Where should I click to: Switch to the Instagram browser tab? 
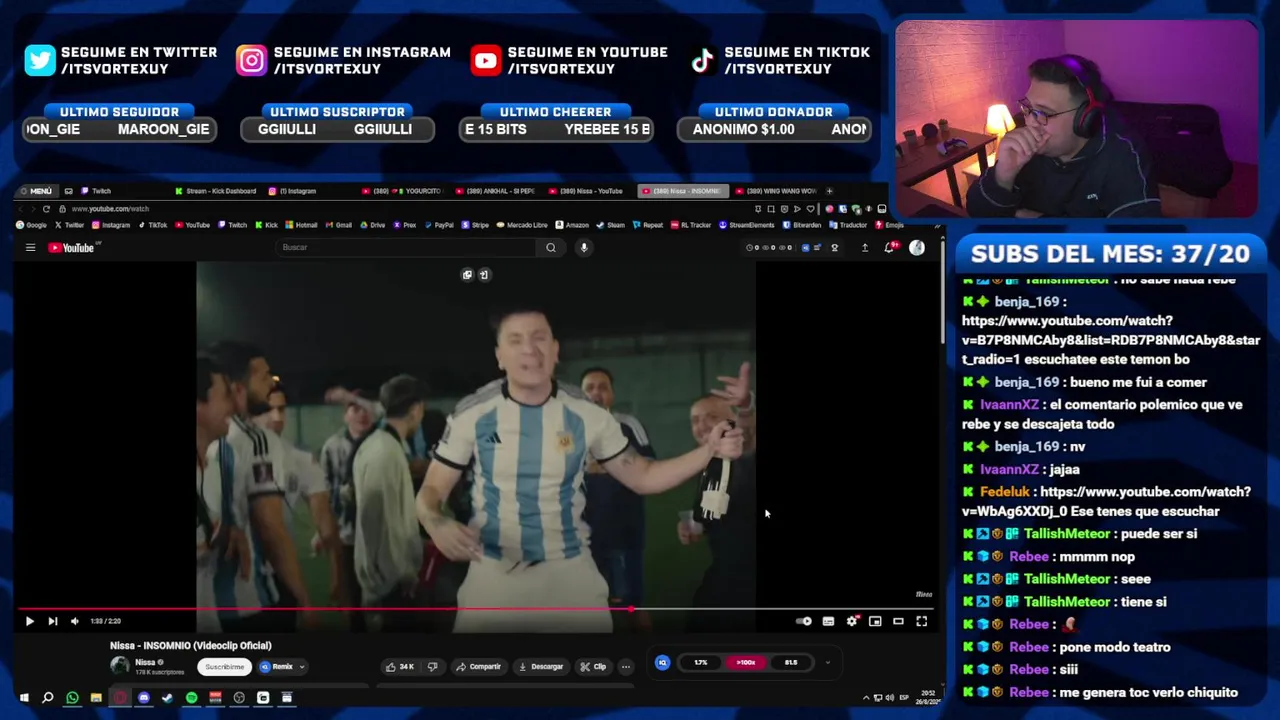point(310,191)
